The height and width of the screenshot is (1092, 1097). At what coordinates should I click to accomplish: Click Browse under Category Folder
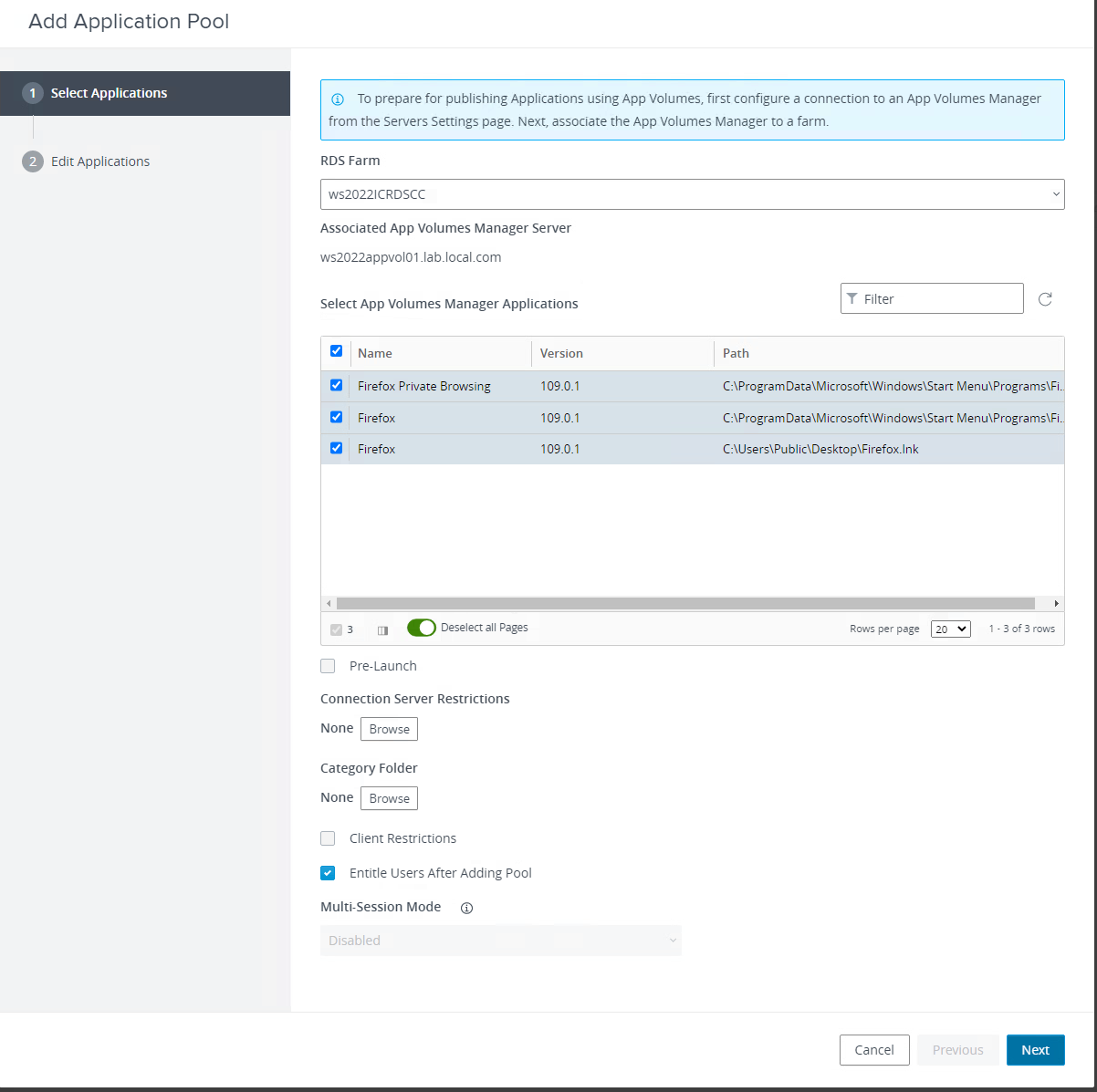pos(390,798)
